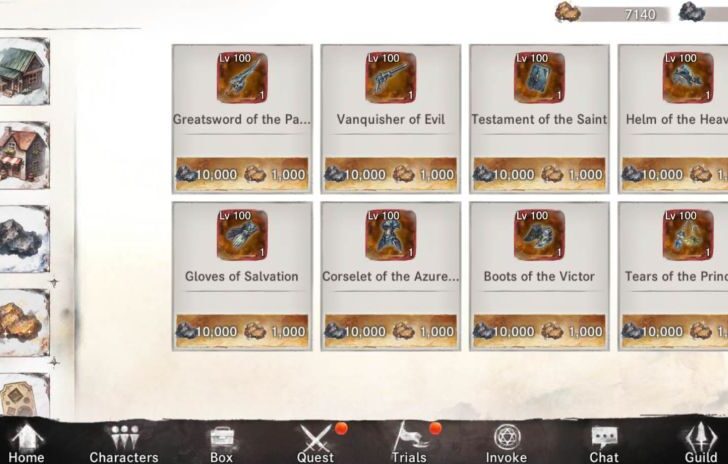Open the Chat speech bubble
Image resolution: width=728 pixels, height=464 pixels.
pyautogui.click(x=604, y=444)
